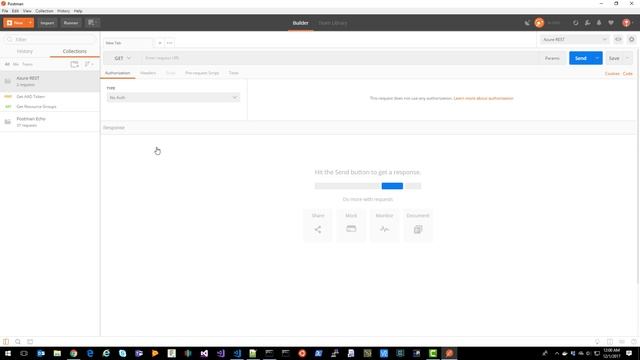640x360 pixels.
Task: Click the blue Send button
Action: pyautogui.click(x=580, y=58)
